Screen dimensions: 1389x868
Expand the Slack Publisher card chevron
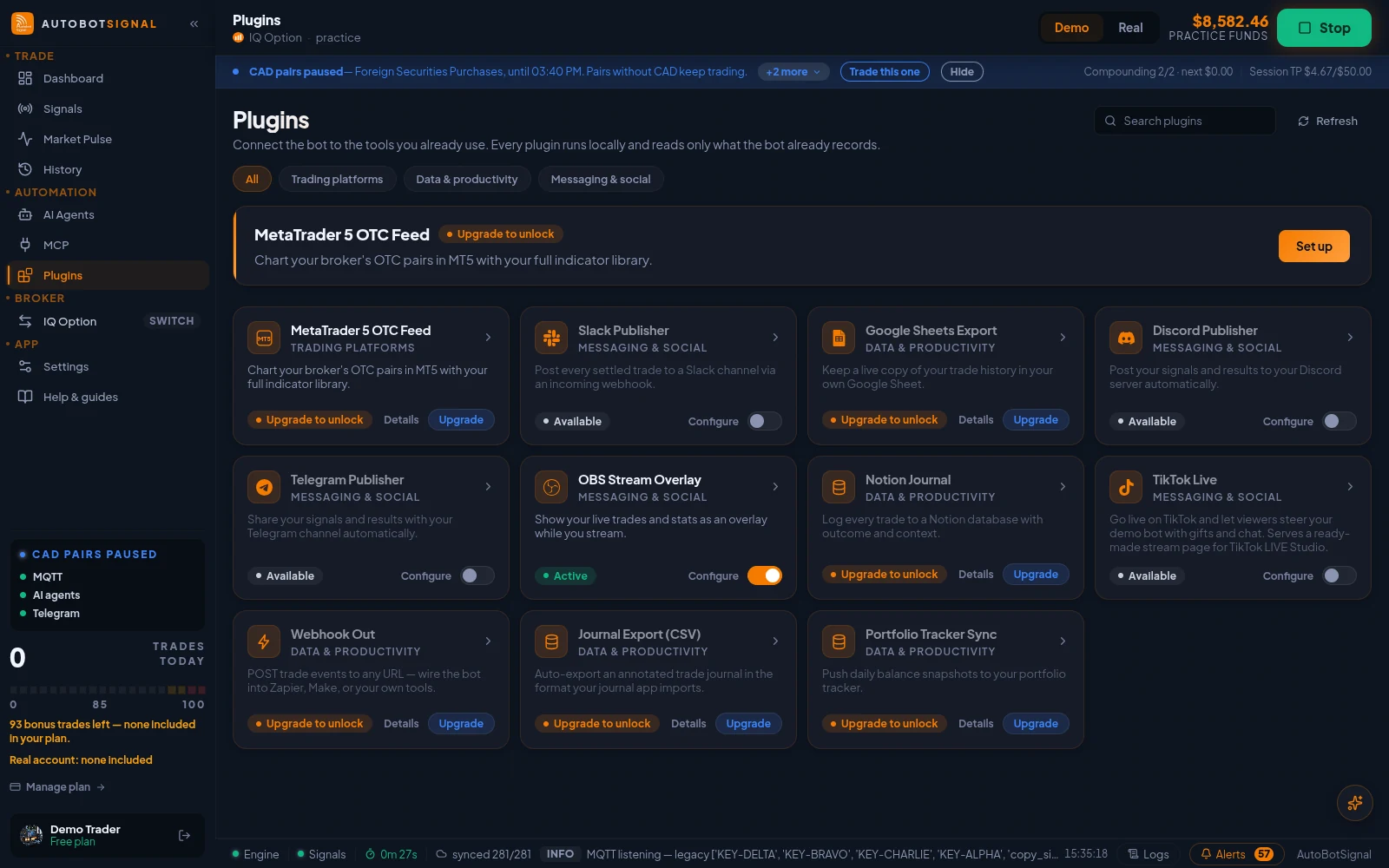[x=775, y=337]
